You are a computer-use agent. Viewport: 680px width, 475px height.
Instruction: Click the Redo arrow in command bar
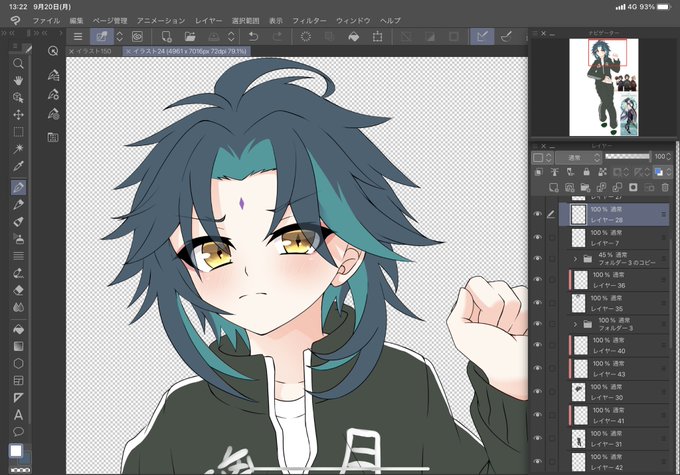tap(278, 37)
